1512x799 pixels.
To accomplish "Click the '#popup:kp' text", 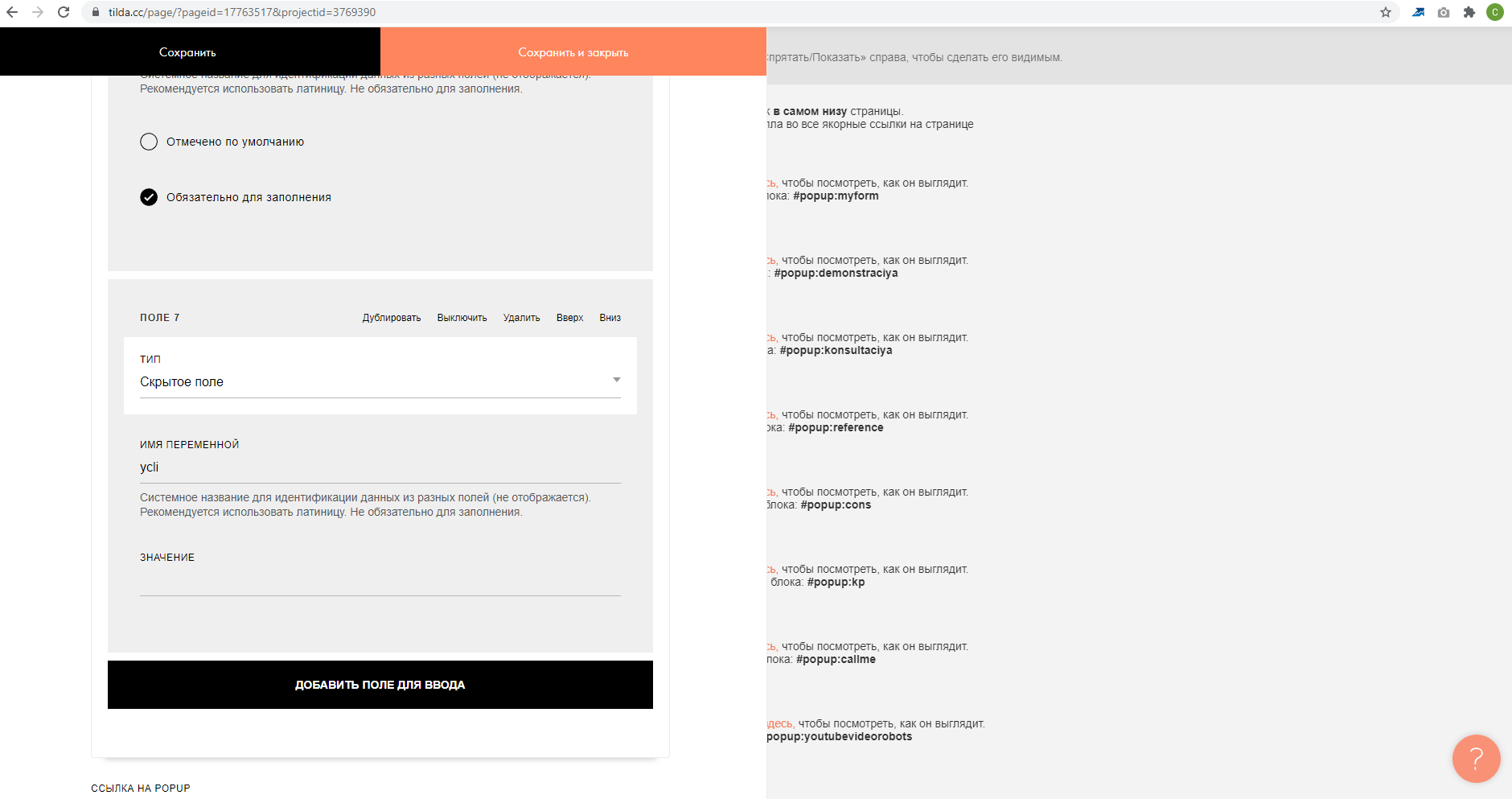I will [836, 582].
